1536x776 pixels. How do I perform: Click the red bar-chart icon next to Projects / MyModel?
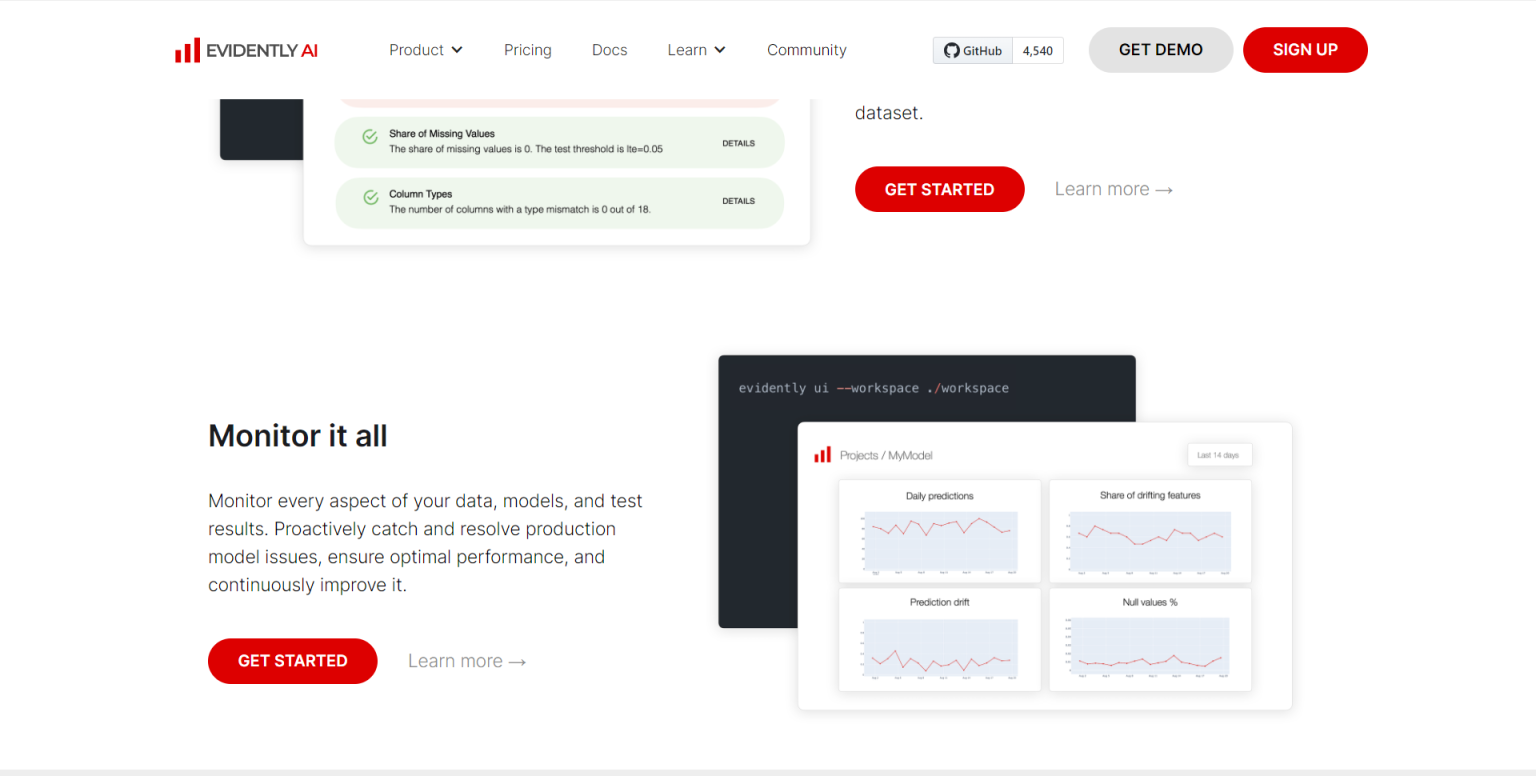click(x=822, y=455)
